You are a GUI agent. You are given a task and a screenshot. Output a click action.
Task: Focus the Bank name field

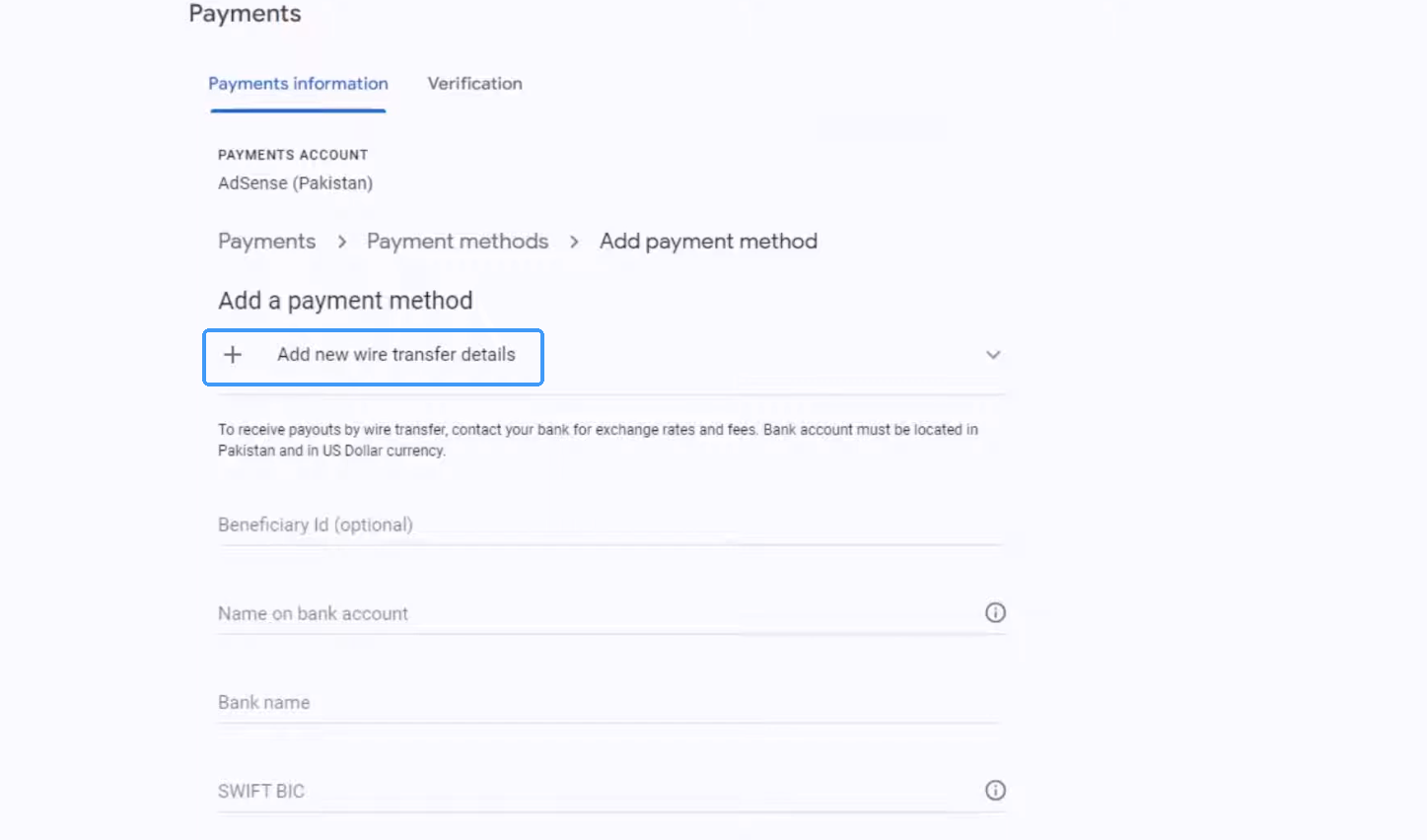(610, 703)
